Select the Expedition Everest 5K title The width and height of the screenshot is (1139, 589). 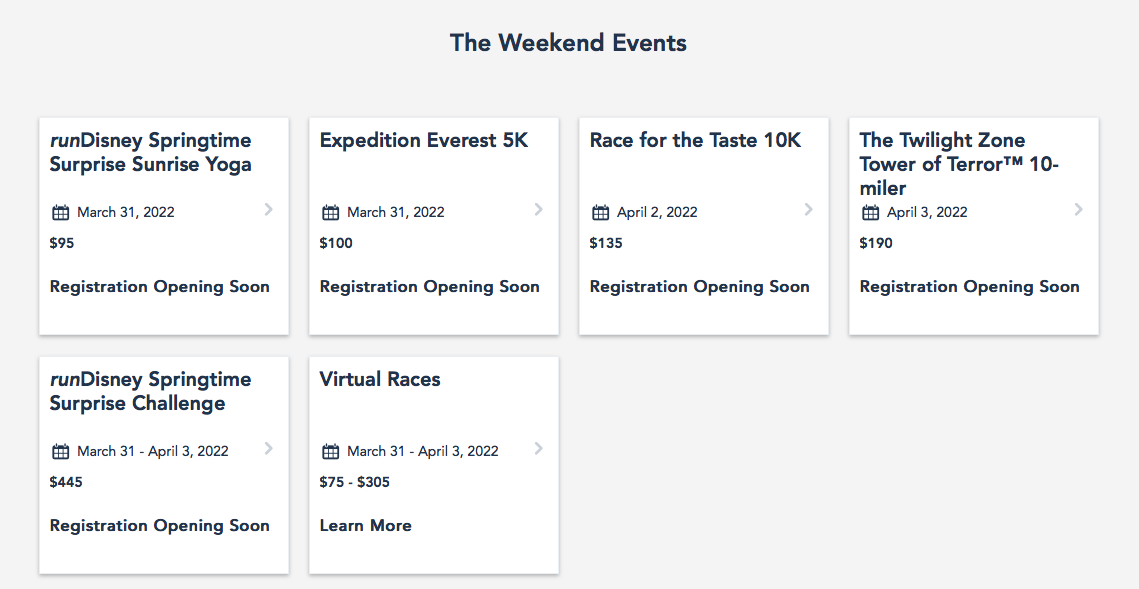click(423, 140)
